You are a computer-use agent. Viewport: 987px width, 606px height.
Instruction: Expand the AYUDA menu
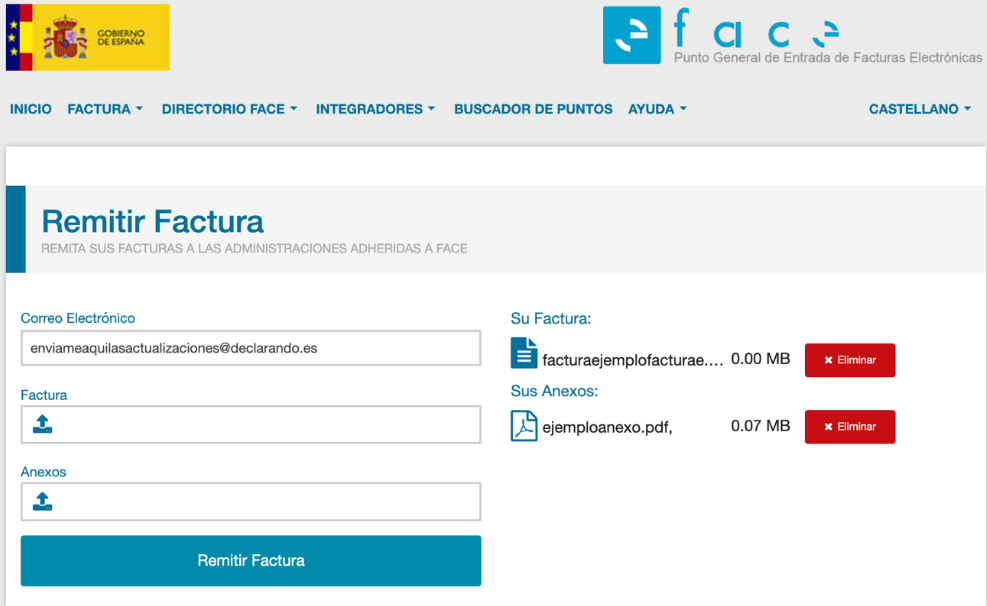[x=657, y=109]
